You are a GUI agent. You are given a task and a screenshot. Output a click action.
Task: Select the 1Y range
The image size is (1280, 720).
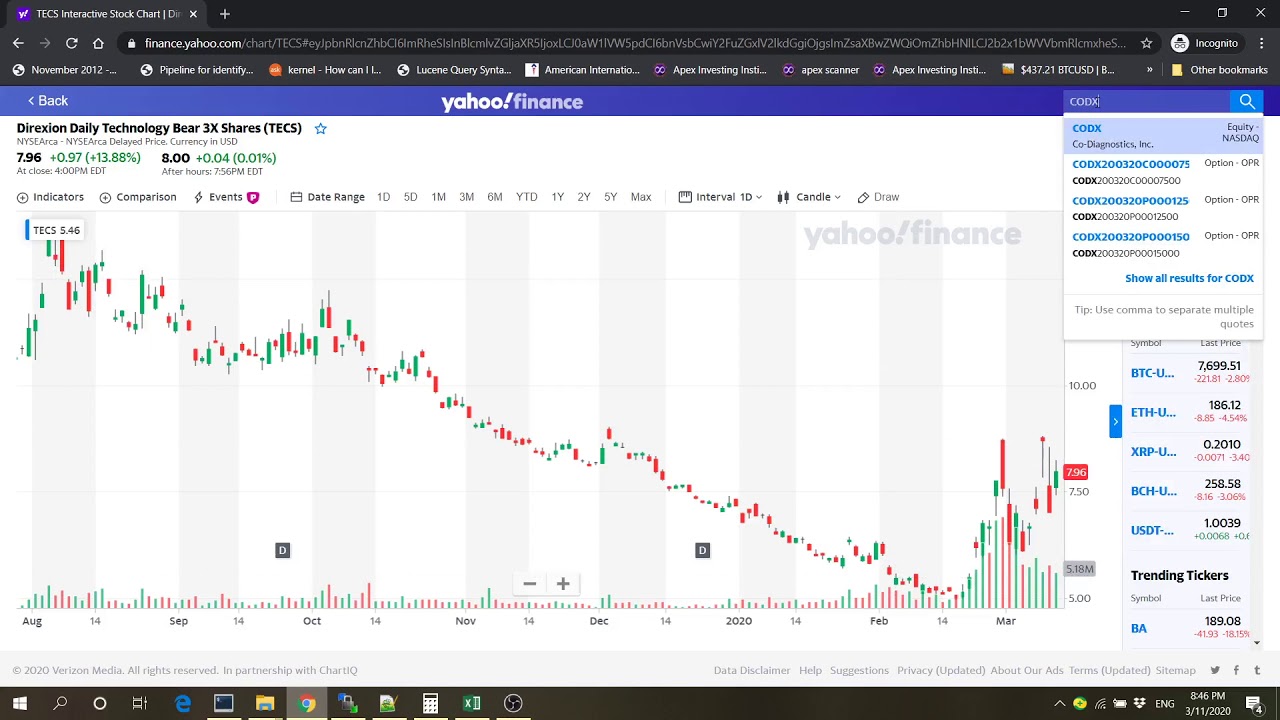pos(557,197)
